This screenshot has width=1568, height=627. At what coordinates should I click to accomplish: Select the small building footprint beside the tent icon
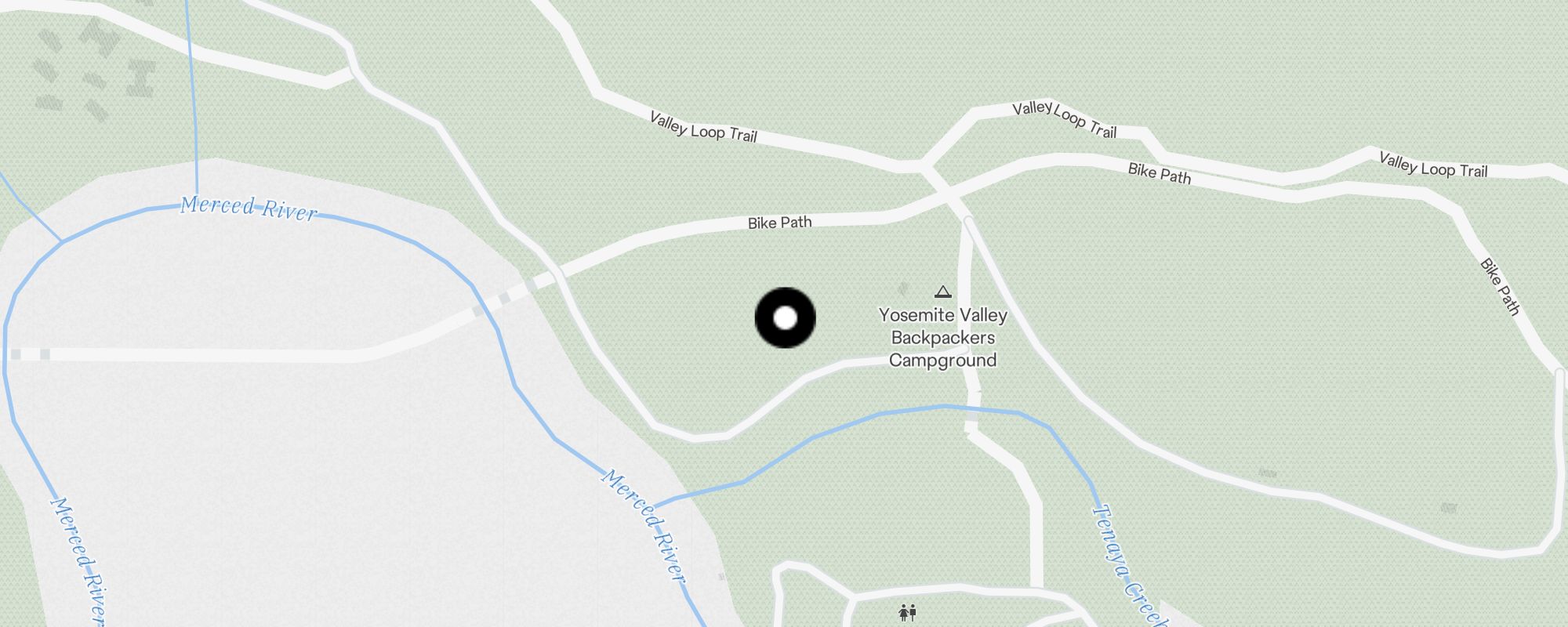(x=903, y=289)
